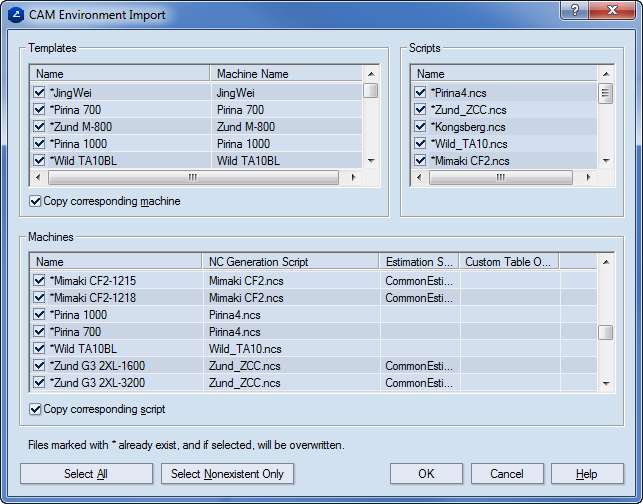The height and width of the screenshot is (504, 643).
Task: Click the Machines vertical scrollbar thumb
Action: [x=606, y=333]
